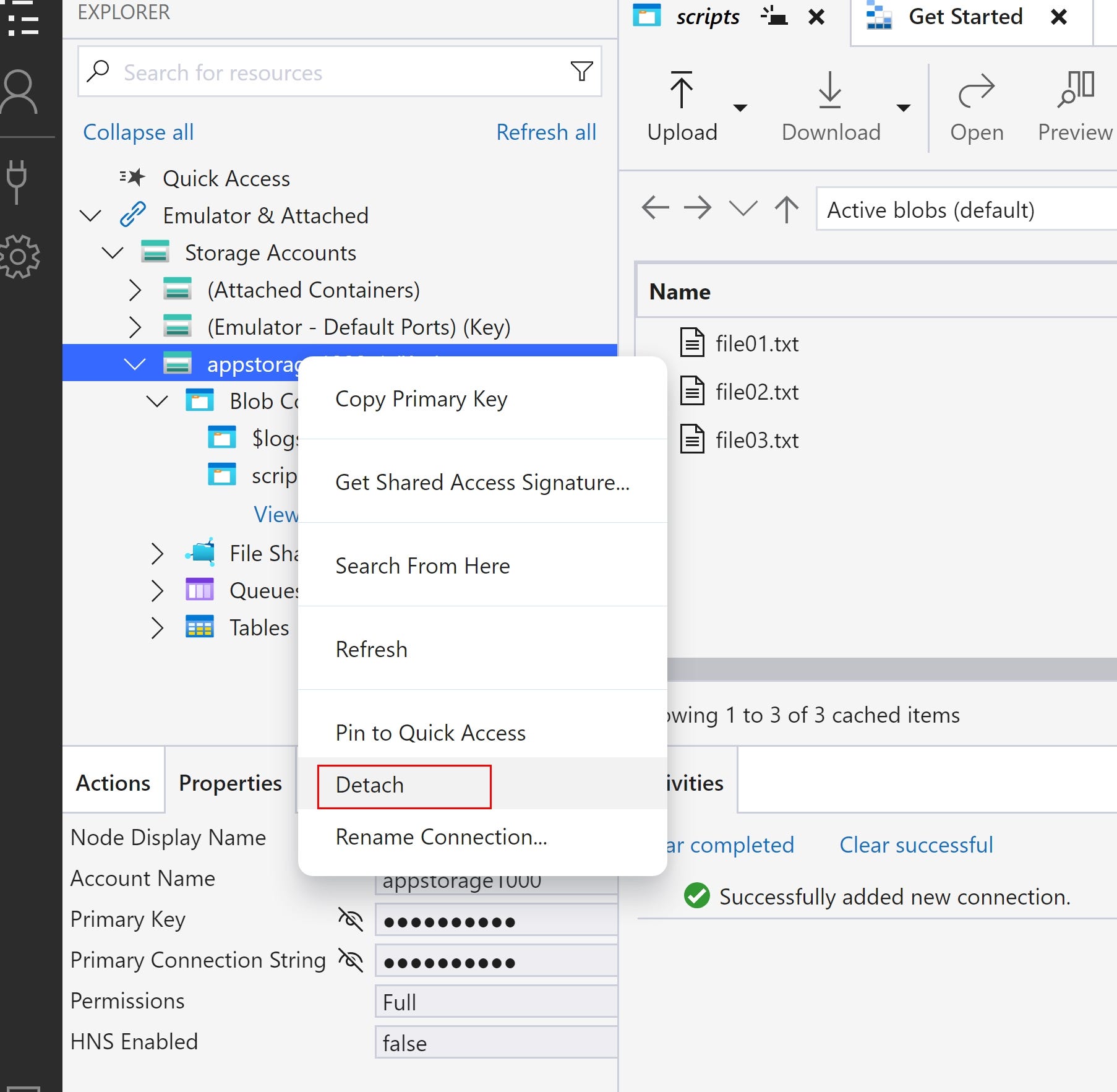The height and width of the screenshot is (1092, 1117).
Task: Close the scripts tab
Action: 816,17
